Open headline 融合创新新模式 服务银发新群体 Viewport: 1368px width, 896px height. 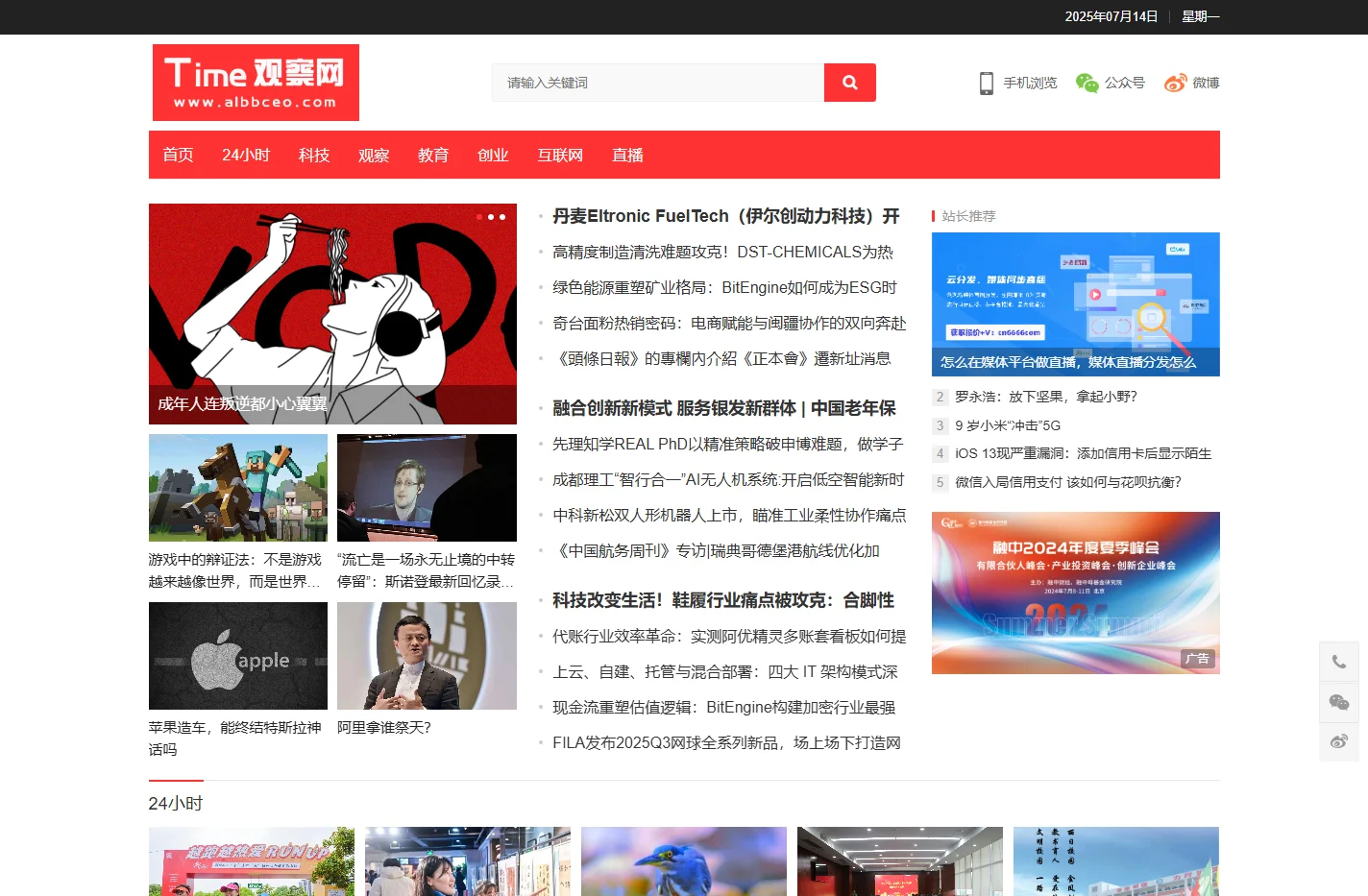pos(724,408)
